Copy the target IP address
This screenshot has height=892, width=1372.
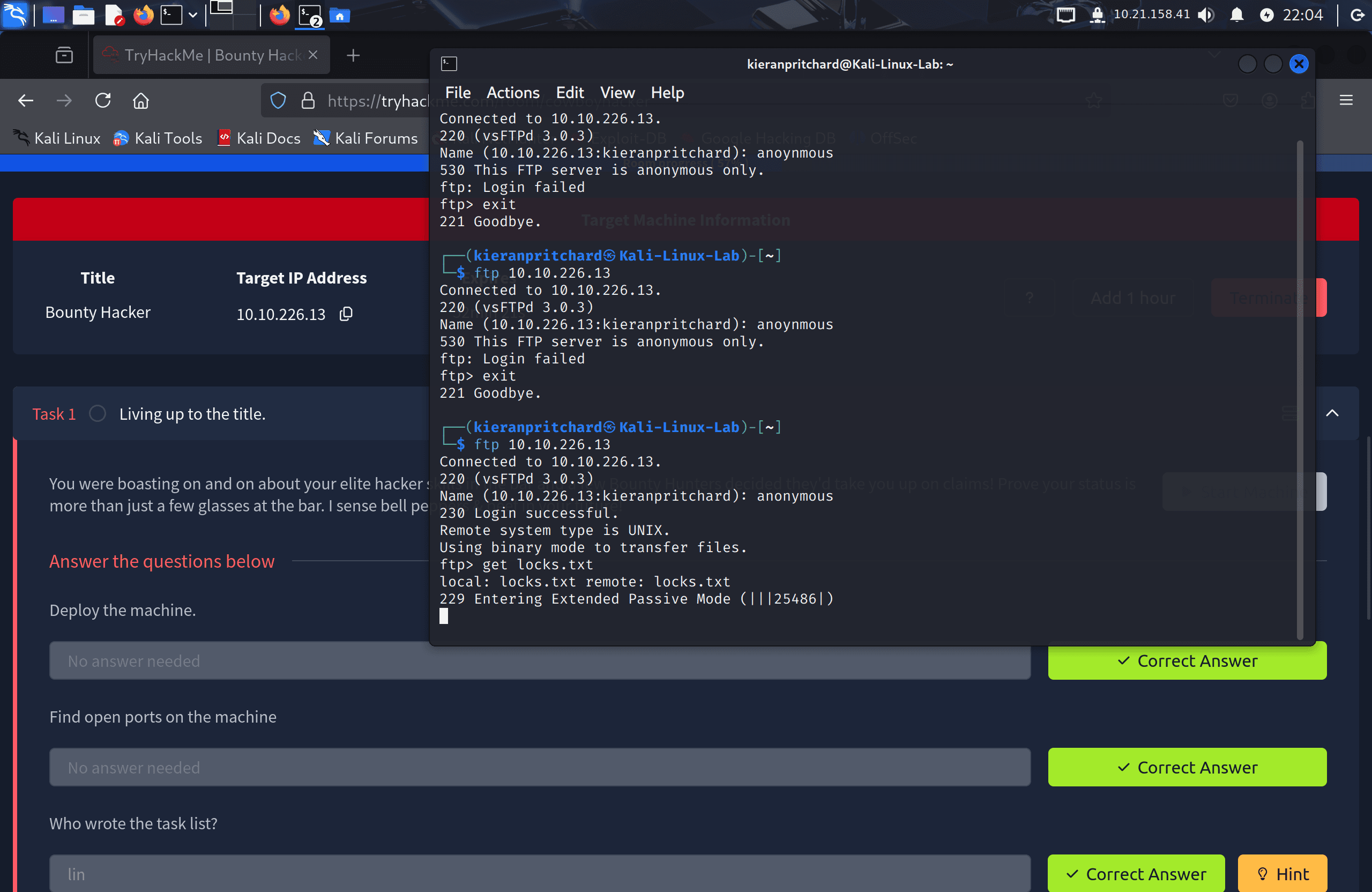click(x=346, y=314)
